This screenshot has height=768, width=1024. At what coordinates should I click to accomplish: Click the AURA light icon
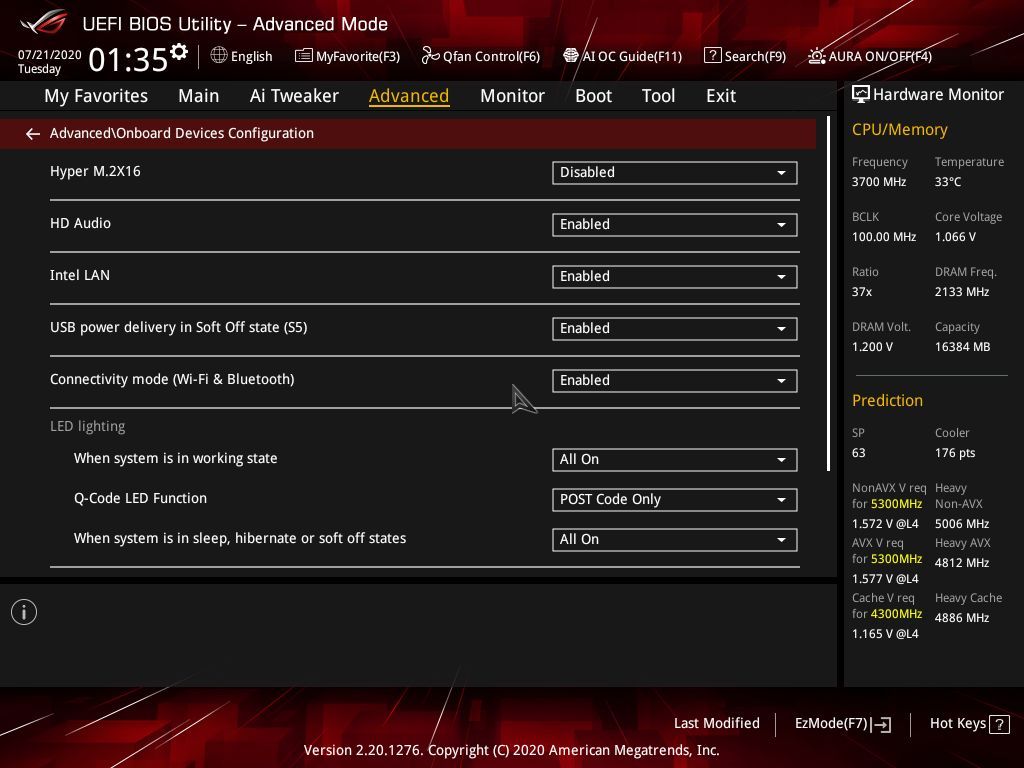(816, 56)
